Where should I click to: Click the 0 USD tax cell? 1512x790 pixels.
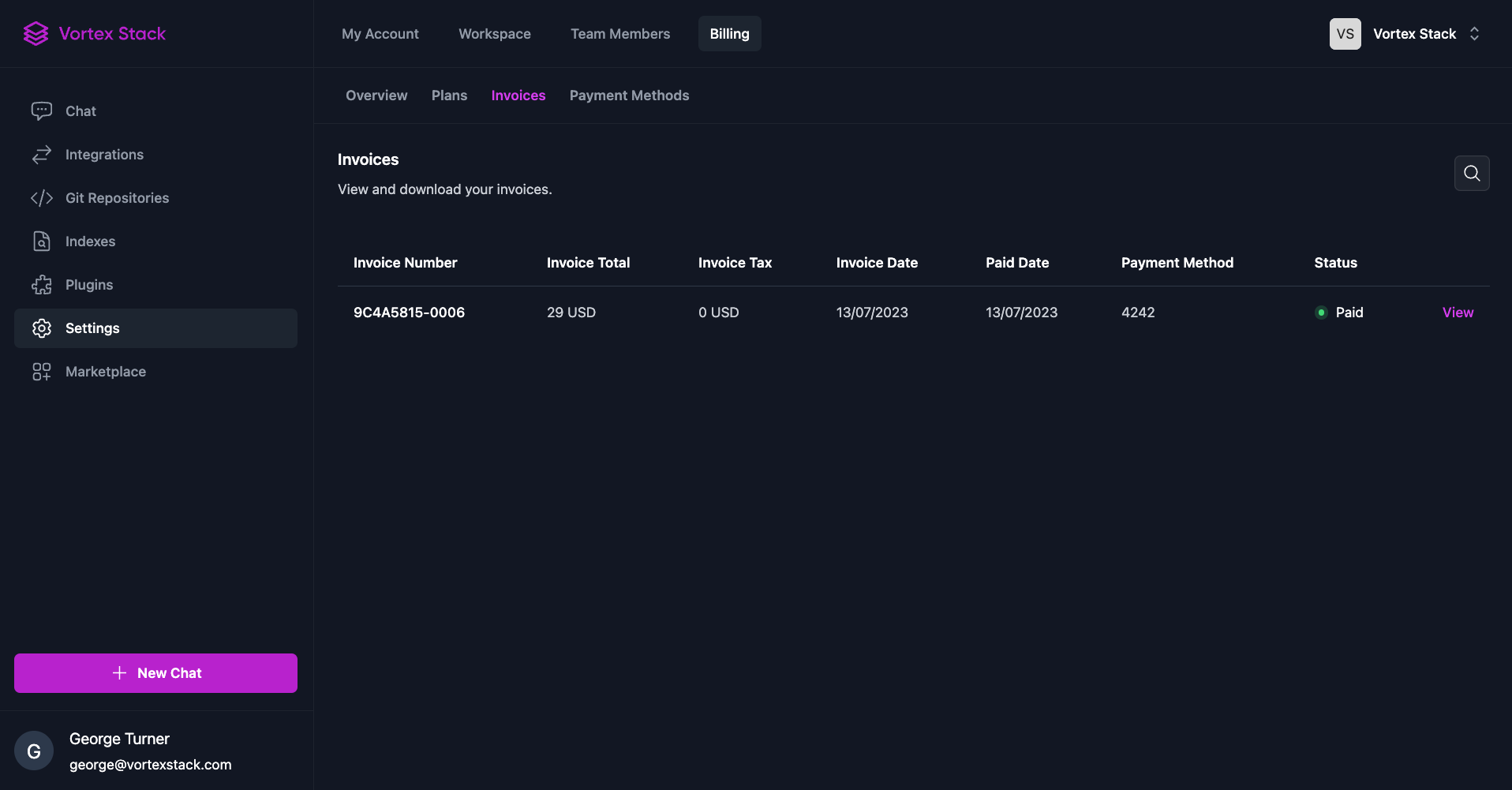[x=718, y=313]
